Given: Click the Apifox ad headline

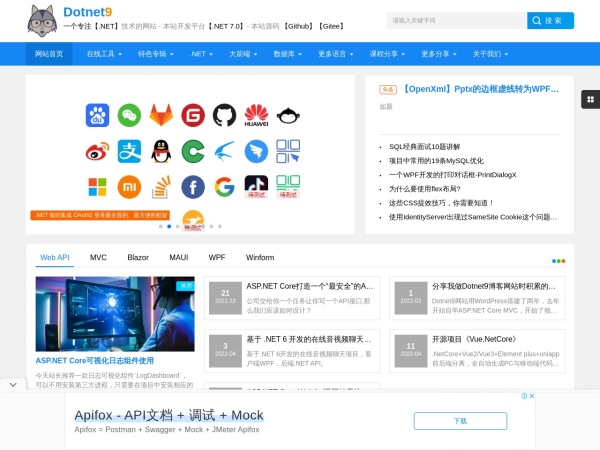Looking at the screenshot, I should 169,415.
